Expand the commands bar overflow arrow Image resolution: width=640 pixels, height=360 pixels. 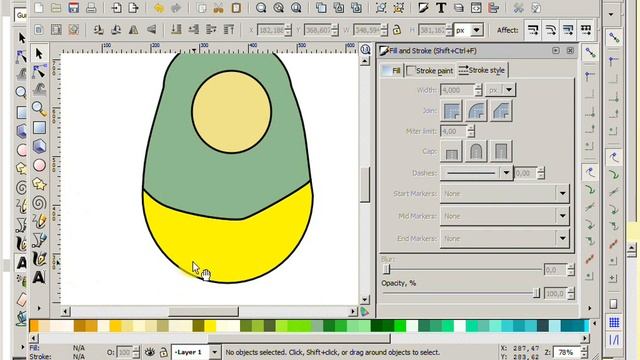pos(611,14)
